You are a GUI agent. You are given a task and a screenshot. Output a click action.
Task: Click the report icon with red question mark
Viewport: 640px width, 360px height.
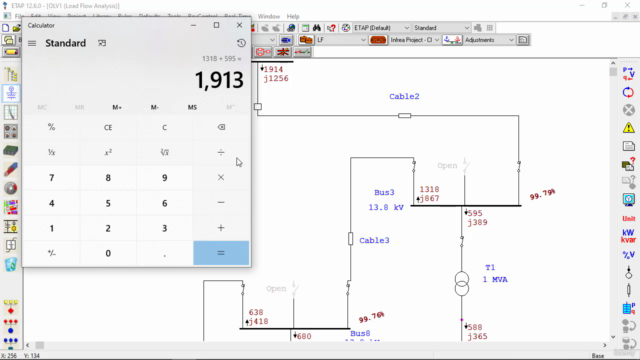629,164
